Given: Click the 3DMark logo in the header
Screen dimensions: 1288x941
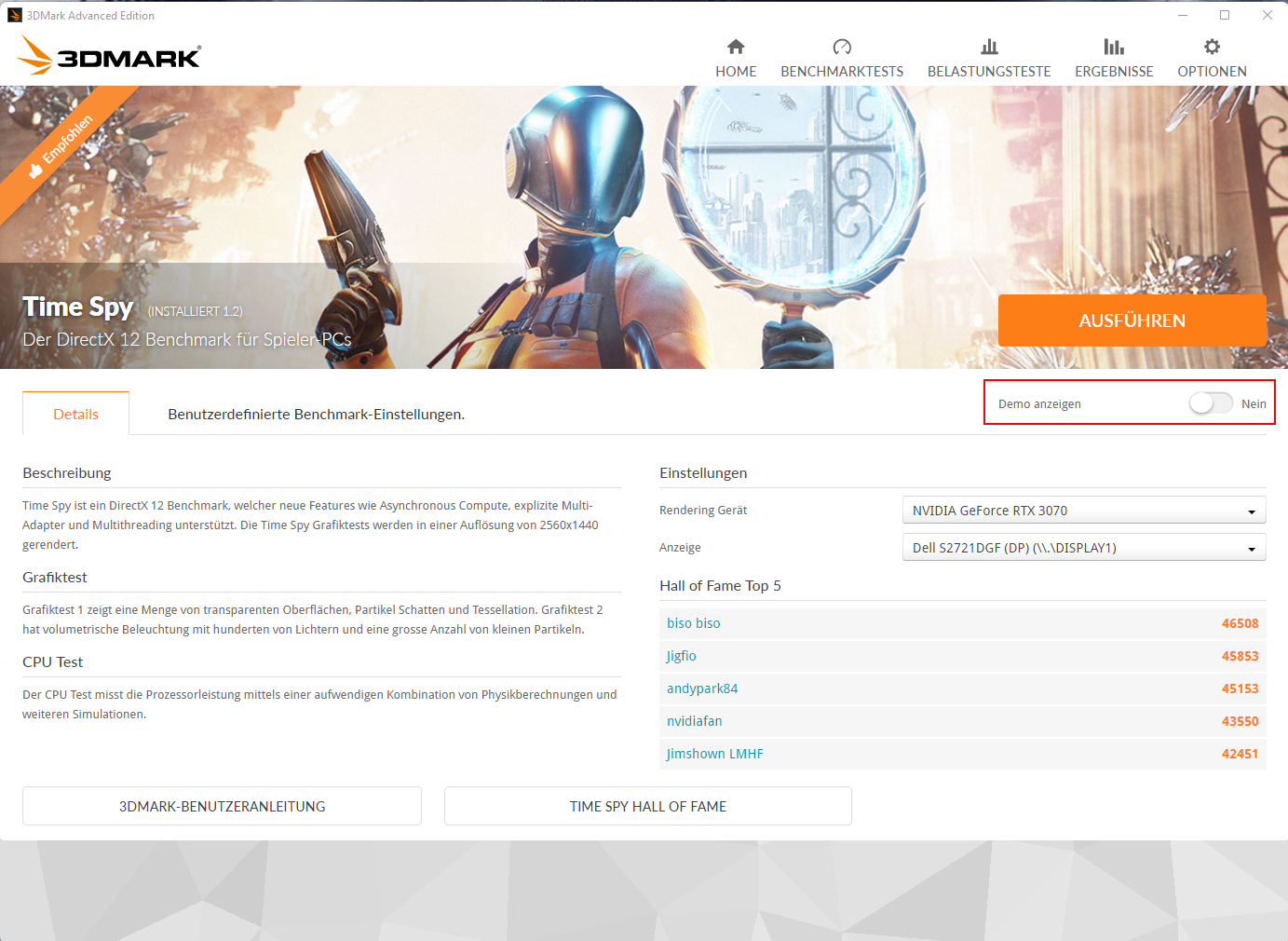Looking at the screenshot, I should click(x=109, y=56).
